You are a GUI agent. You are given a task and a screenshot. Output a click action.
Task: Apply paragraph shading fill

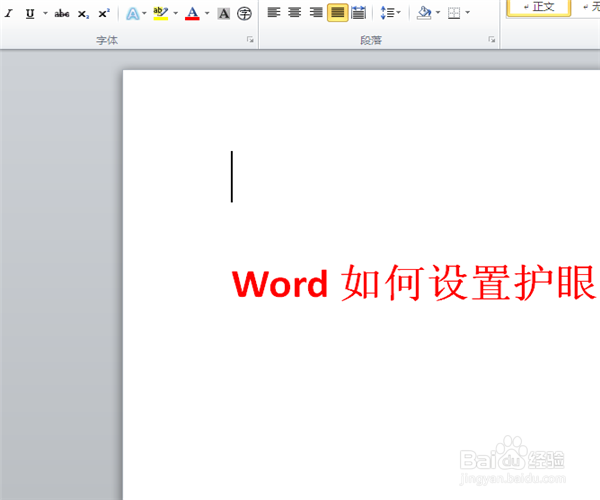coord(424,13)
